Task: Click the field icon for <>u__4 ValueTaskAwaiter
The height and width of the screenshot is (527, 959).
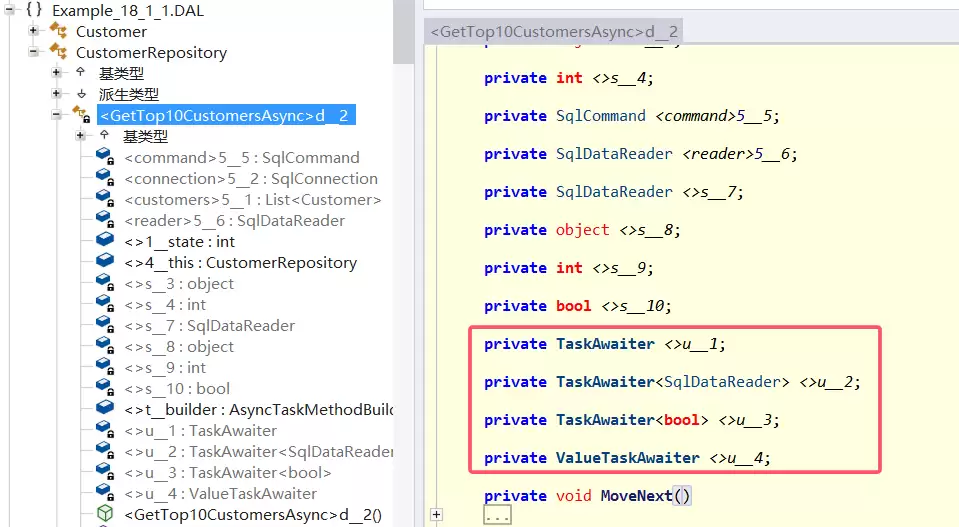Action: (105, 492)
